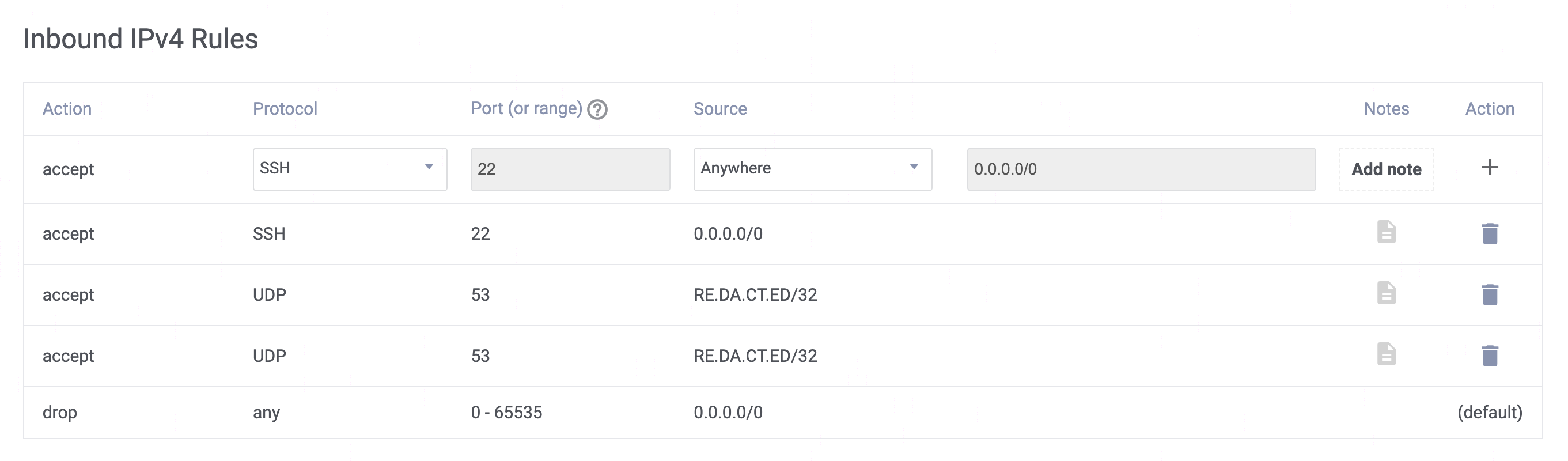
Task: Click the port field showing 22
Action: point(570,169)
